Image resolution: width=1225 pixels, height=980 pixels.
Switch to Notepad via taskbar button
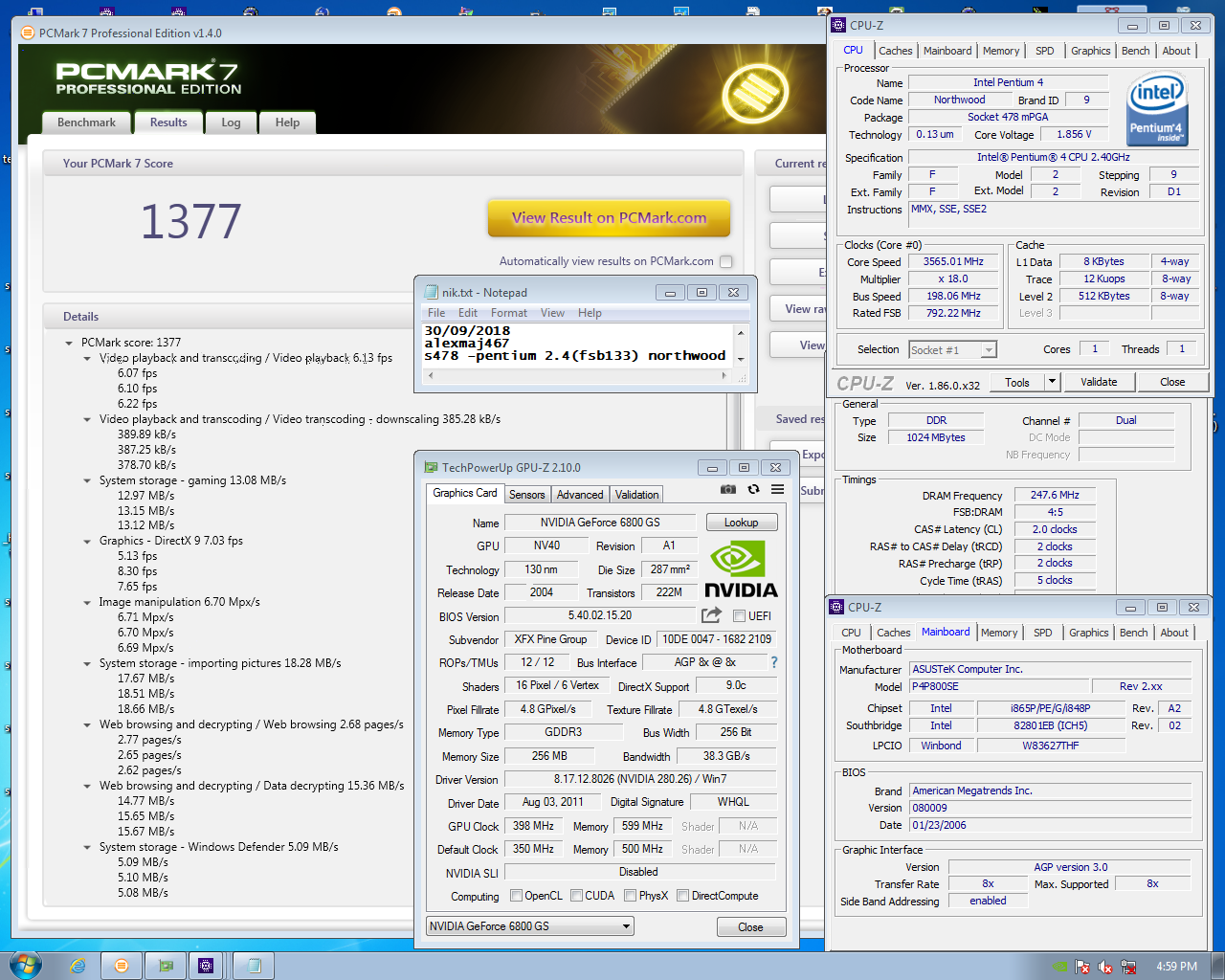coord(254,966)
